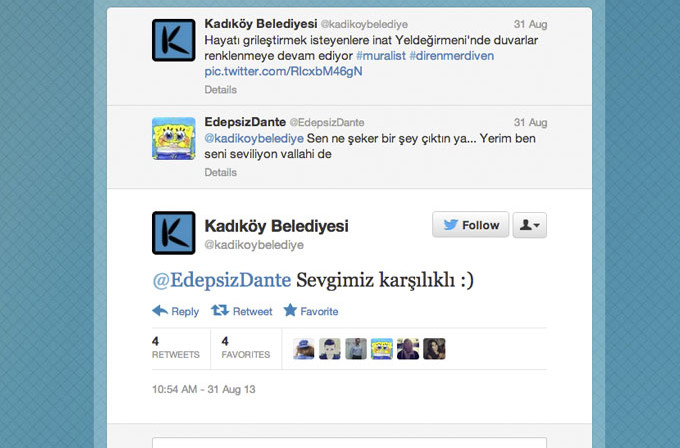Open the pic.twitter.com/RlcxbM46gN link

coord(283,72)
